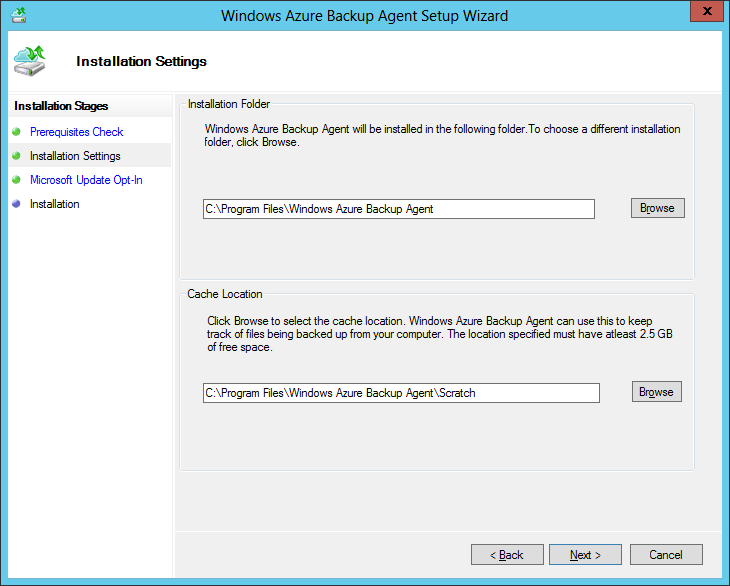730x586 pixels.
Task: Click the cloud backup drive header icon
Action: click(x=30, y=61)
